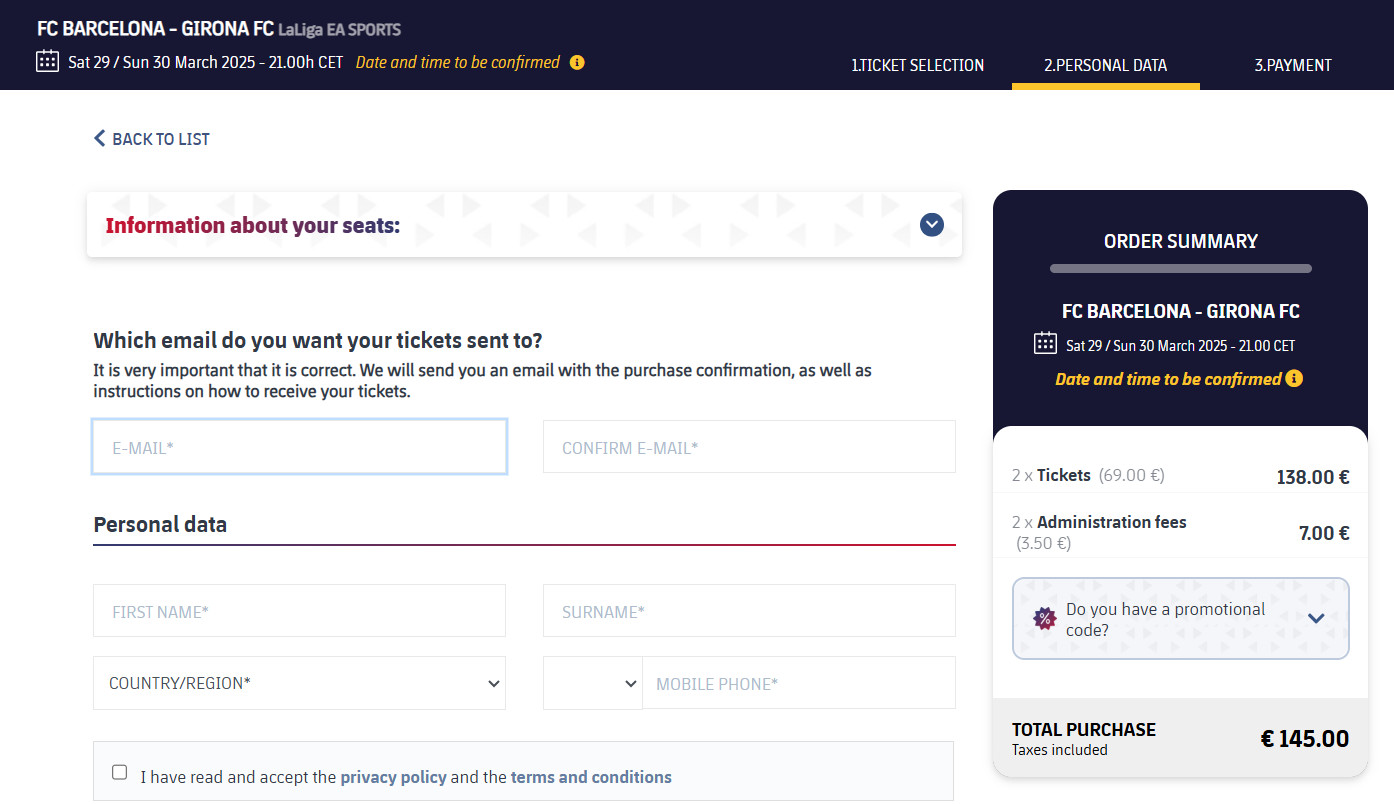Select the 2.Personal Data step tab

(x=1105, y=65)
